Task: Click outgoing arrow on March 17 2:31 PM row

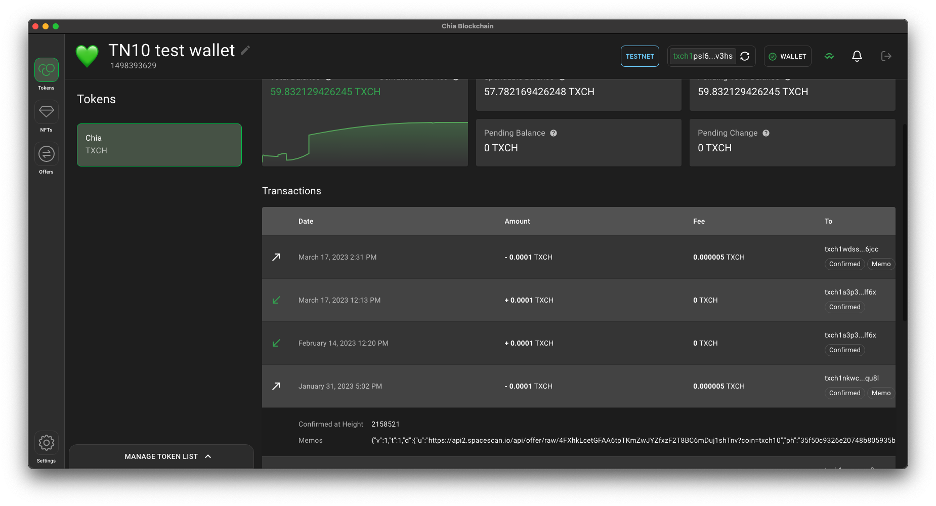Action: coord(276,257)
